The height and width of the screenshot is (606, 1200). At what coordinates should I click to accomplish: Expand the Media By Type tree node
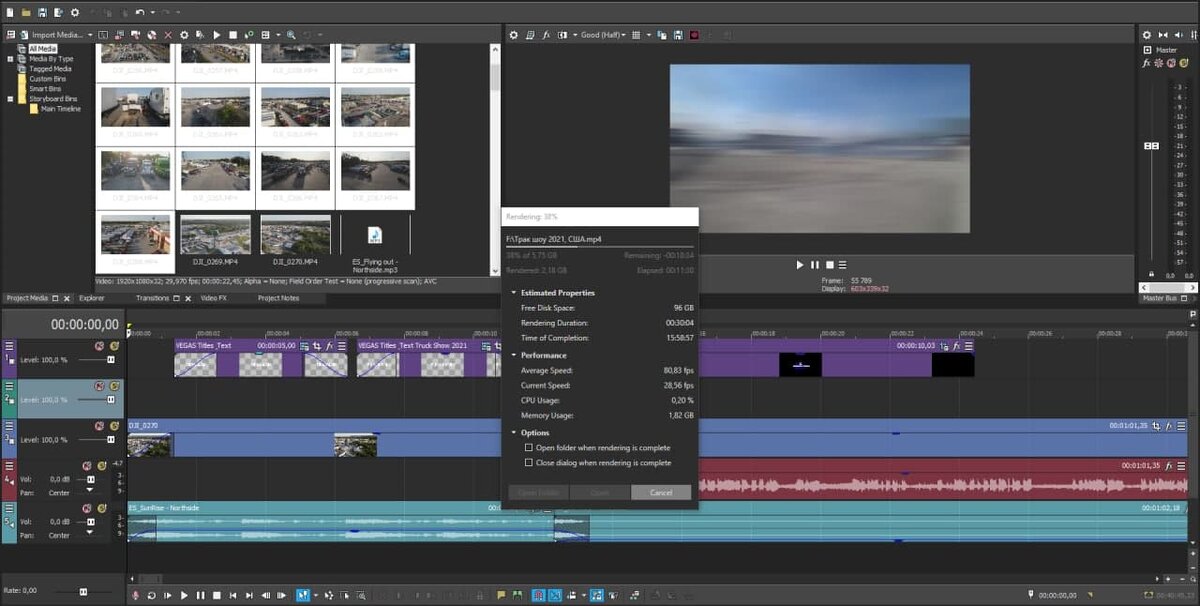point(10,59)
